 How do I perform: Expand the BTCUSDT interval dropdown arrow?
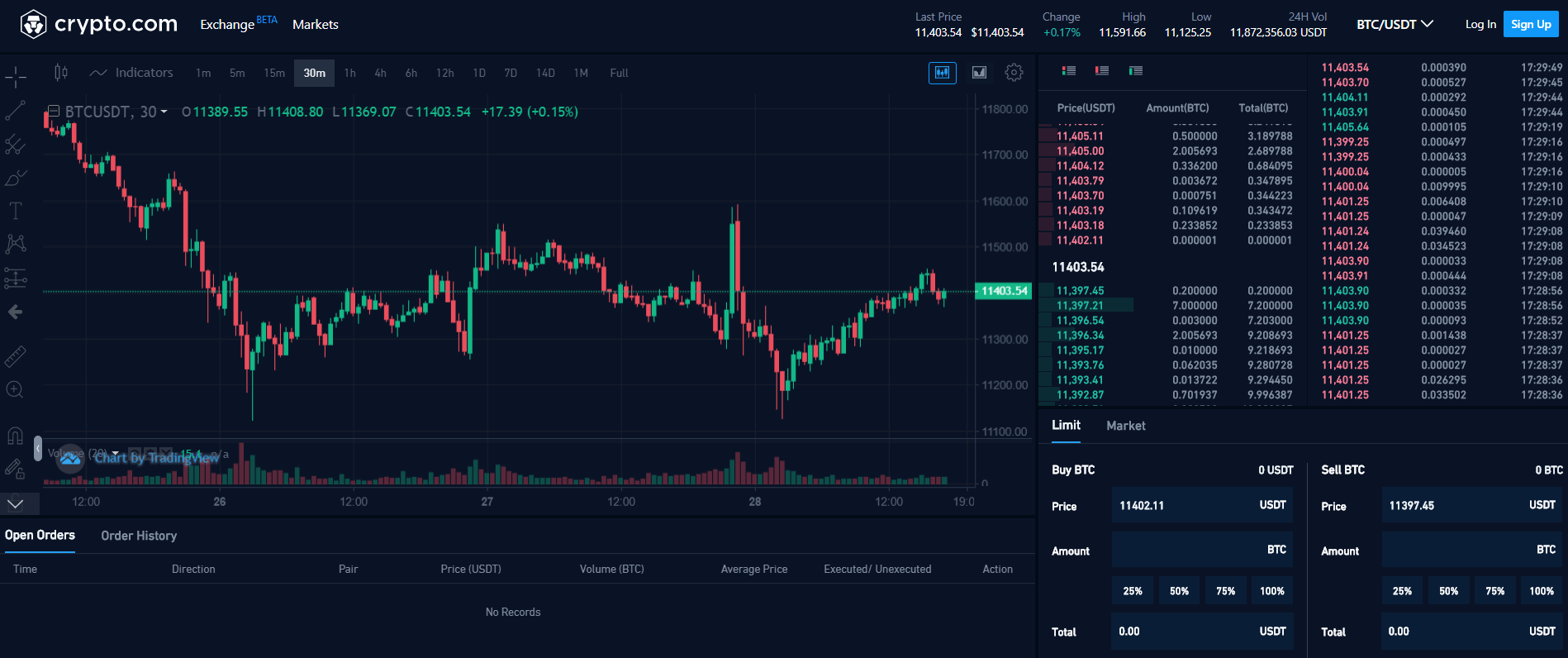pyautogui.click(x=164, y=112)
